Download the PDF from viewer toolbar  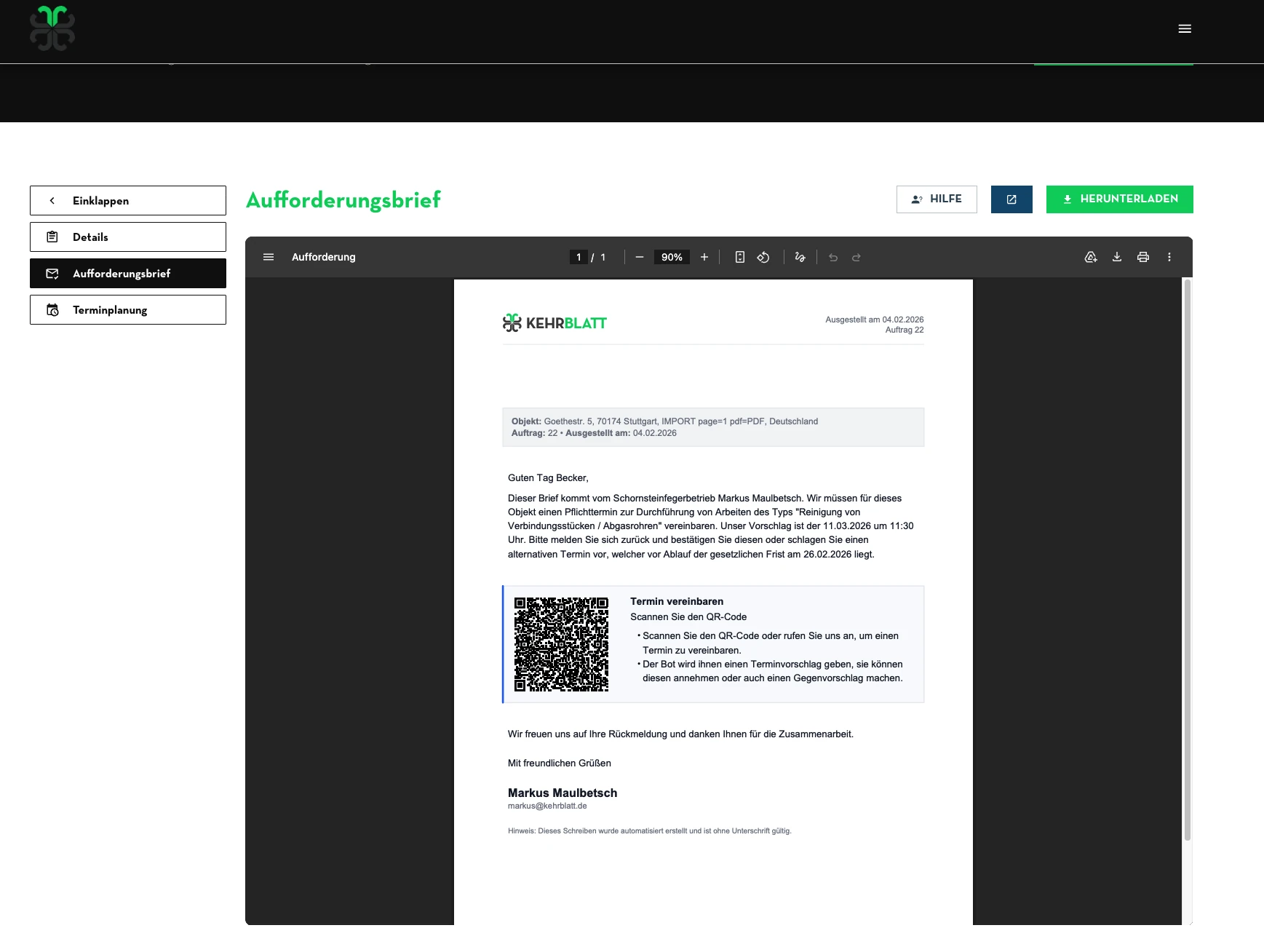point(1116,257)
